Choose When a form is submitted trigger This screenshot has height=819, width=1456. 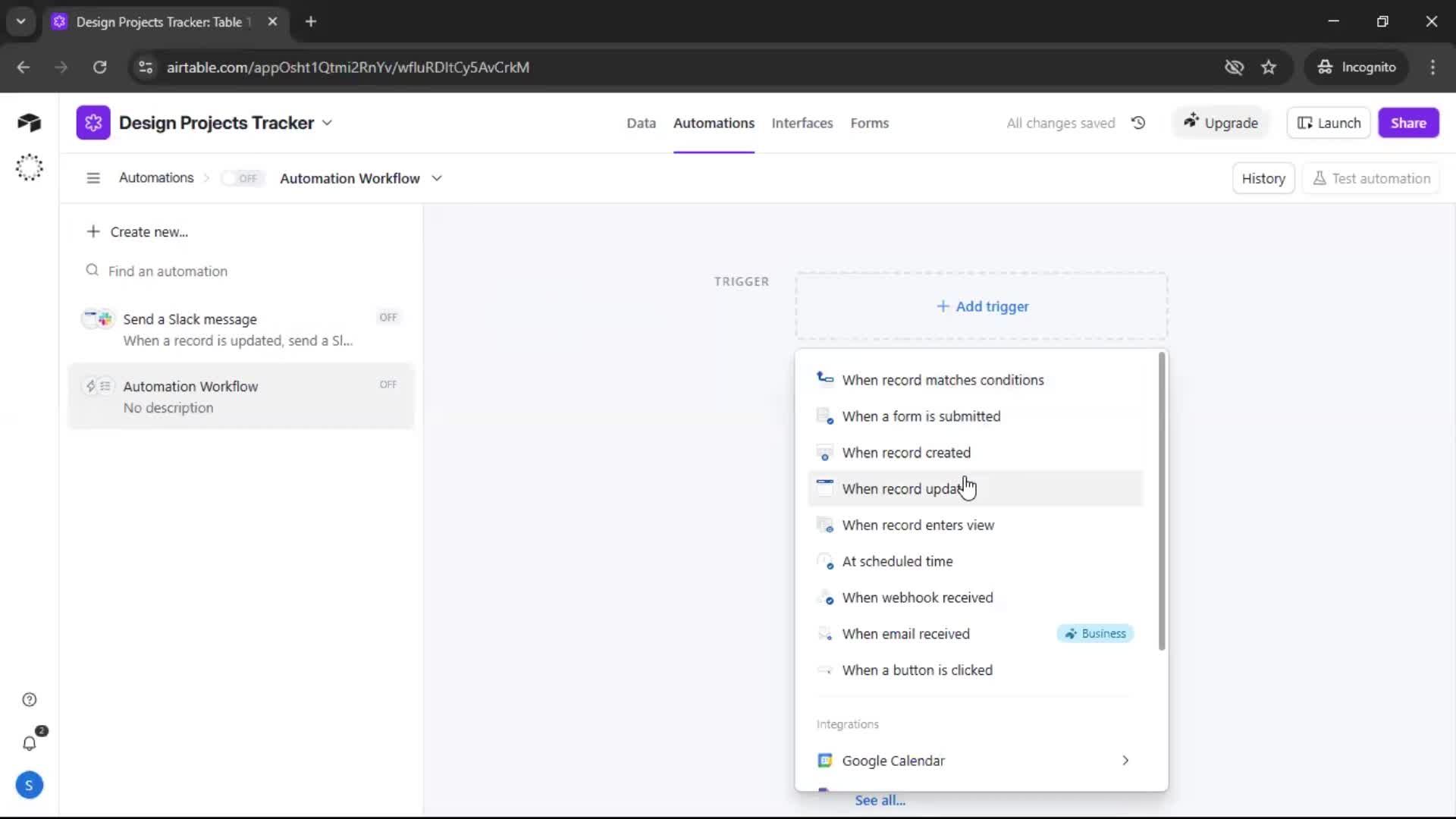pos(975,416)
